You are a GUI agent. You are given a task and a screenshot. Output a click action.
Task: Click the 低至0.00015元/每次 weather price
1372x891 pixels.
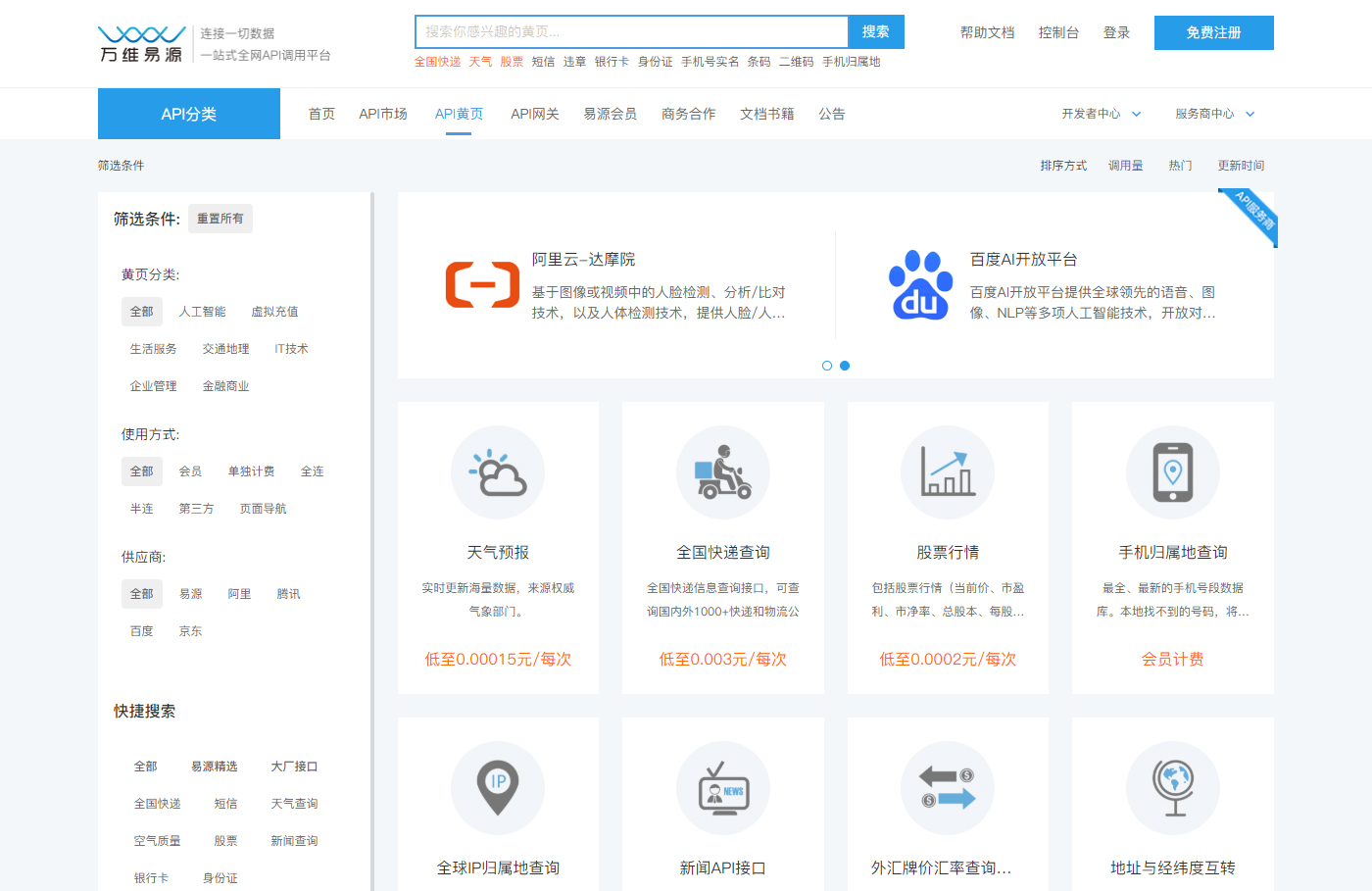(498, 660)
